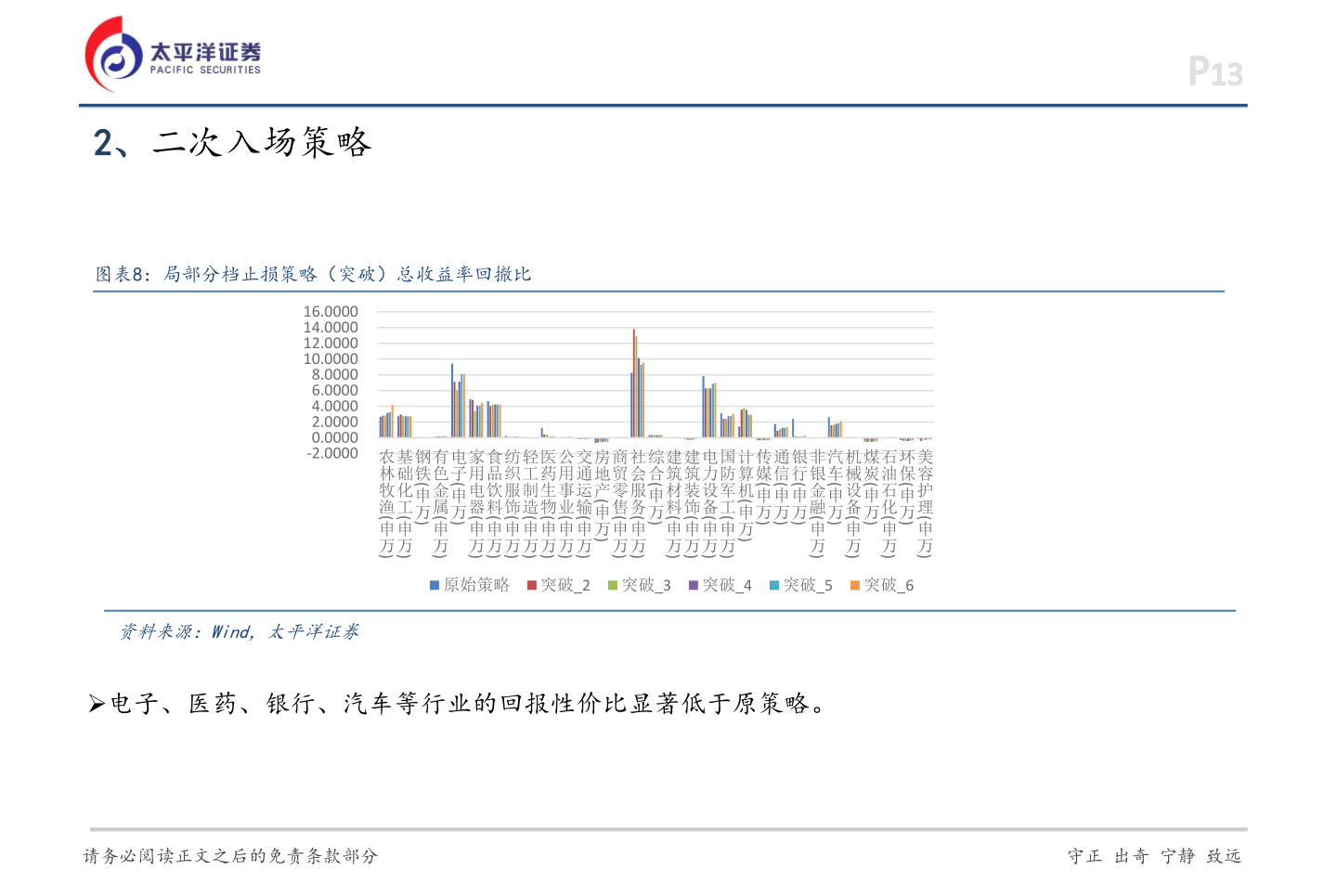The height and width of the screenshot is (896, 1337).
Task: Click the tallest red bar in the chart
Action: coord(634,383)
